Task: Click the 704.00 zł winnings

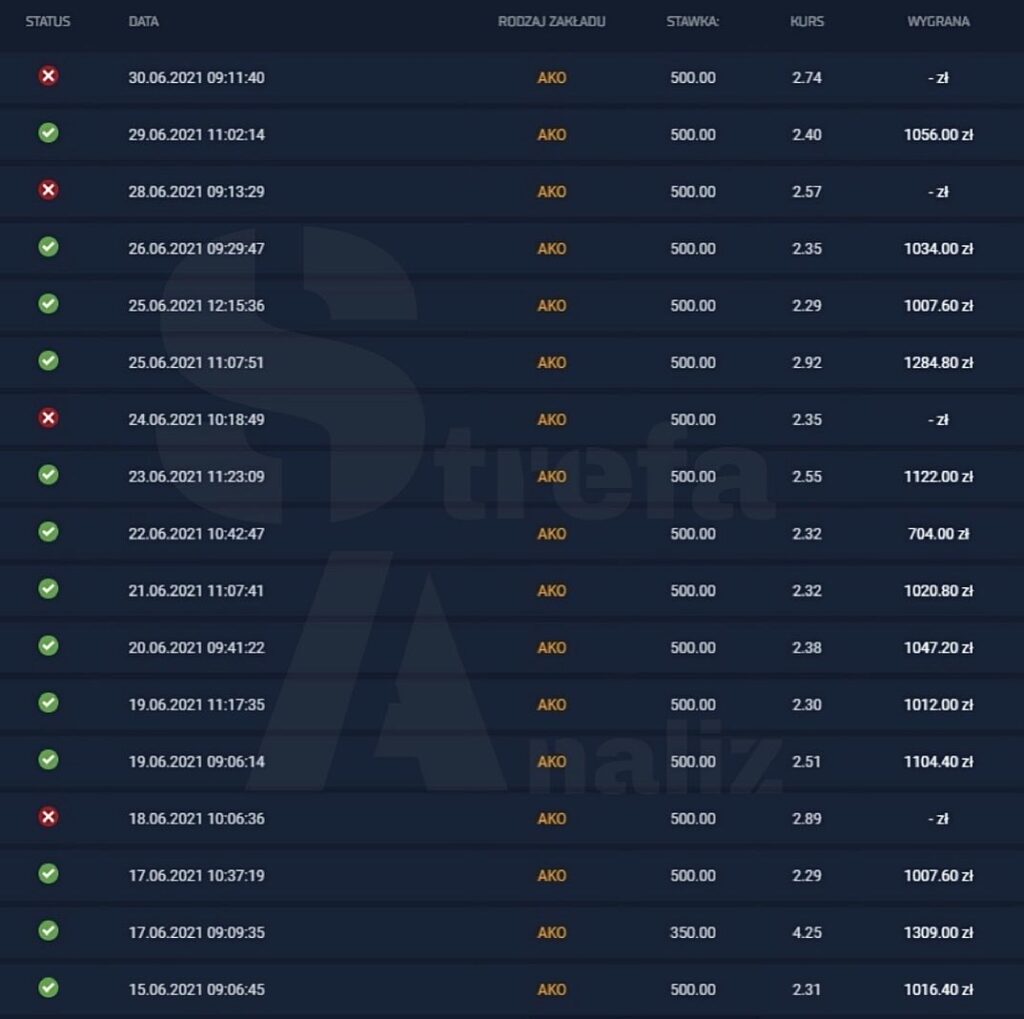Action: click(938, 534)
